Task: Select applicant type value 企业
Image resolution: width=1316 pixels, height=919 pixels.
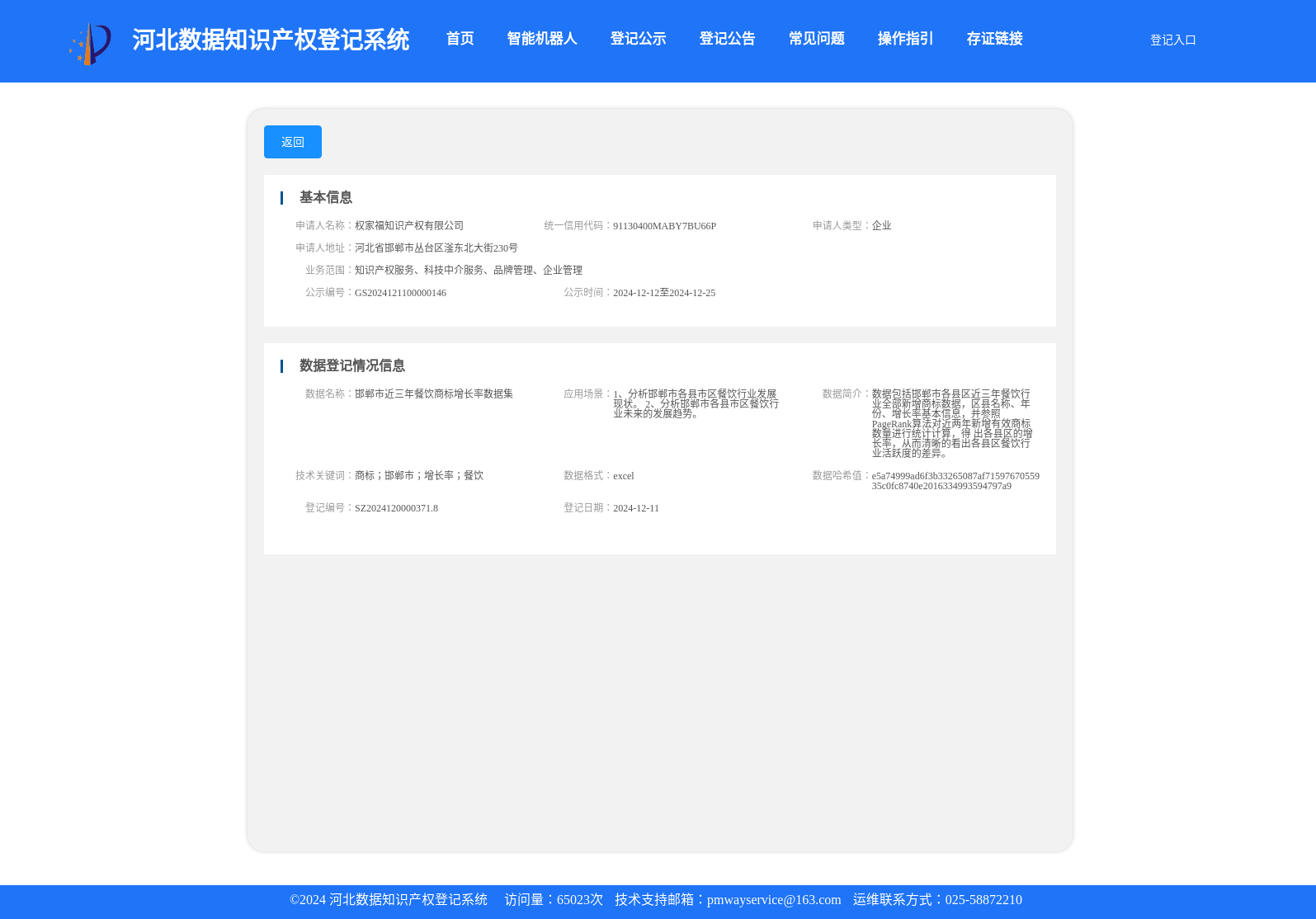Action: (x=881, y=226)
